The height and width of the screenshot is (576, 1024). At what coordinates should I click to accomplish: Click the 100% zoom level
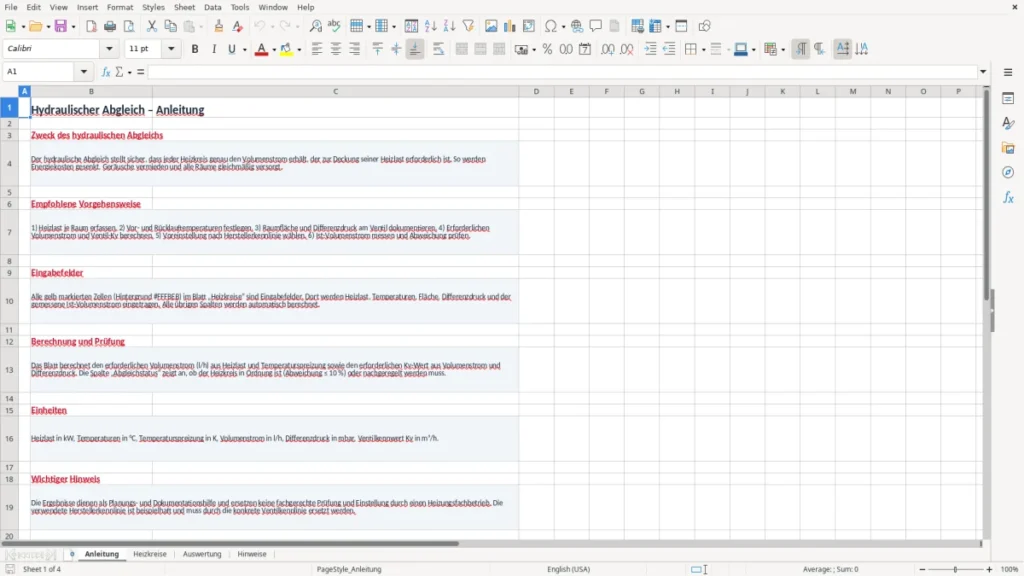coord(1010,569)
